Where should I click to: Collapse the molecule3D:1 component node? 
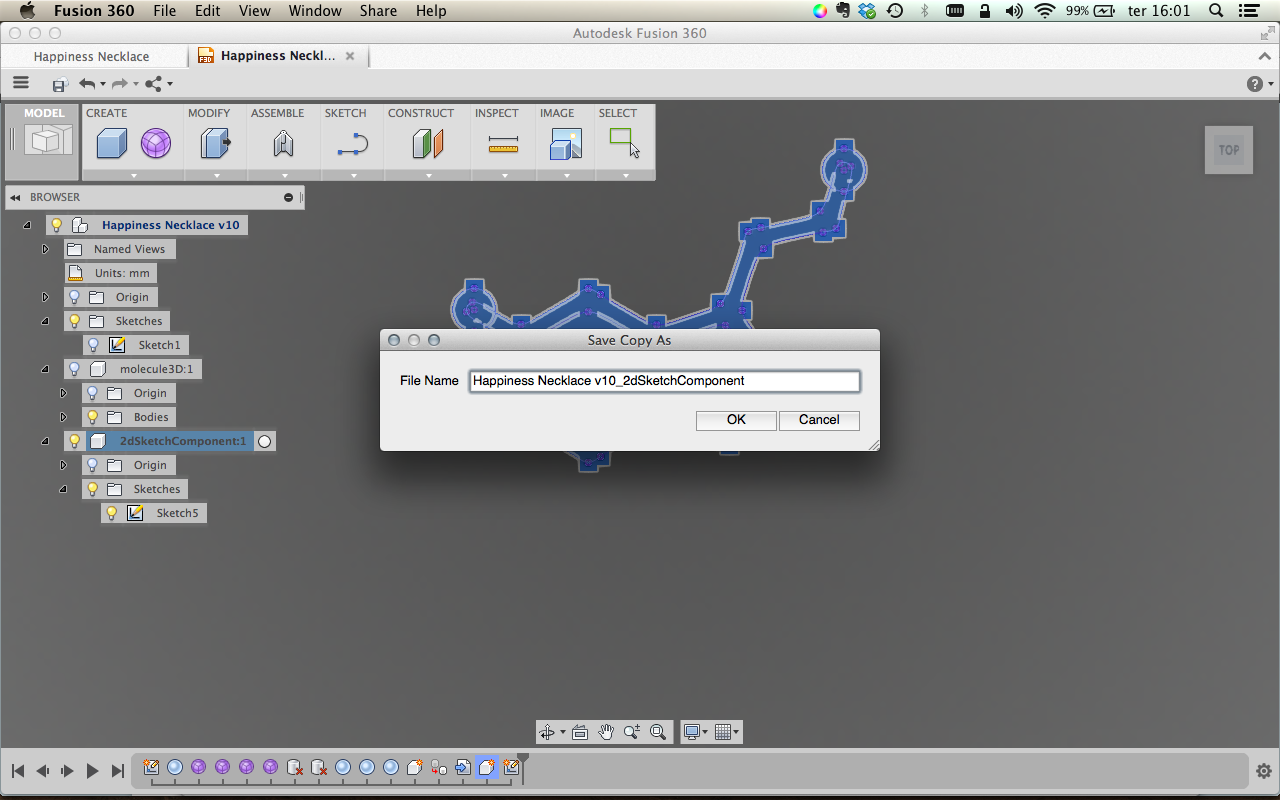click(45, 369)
